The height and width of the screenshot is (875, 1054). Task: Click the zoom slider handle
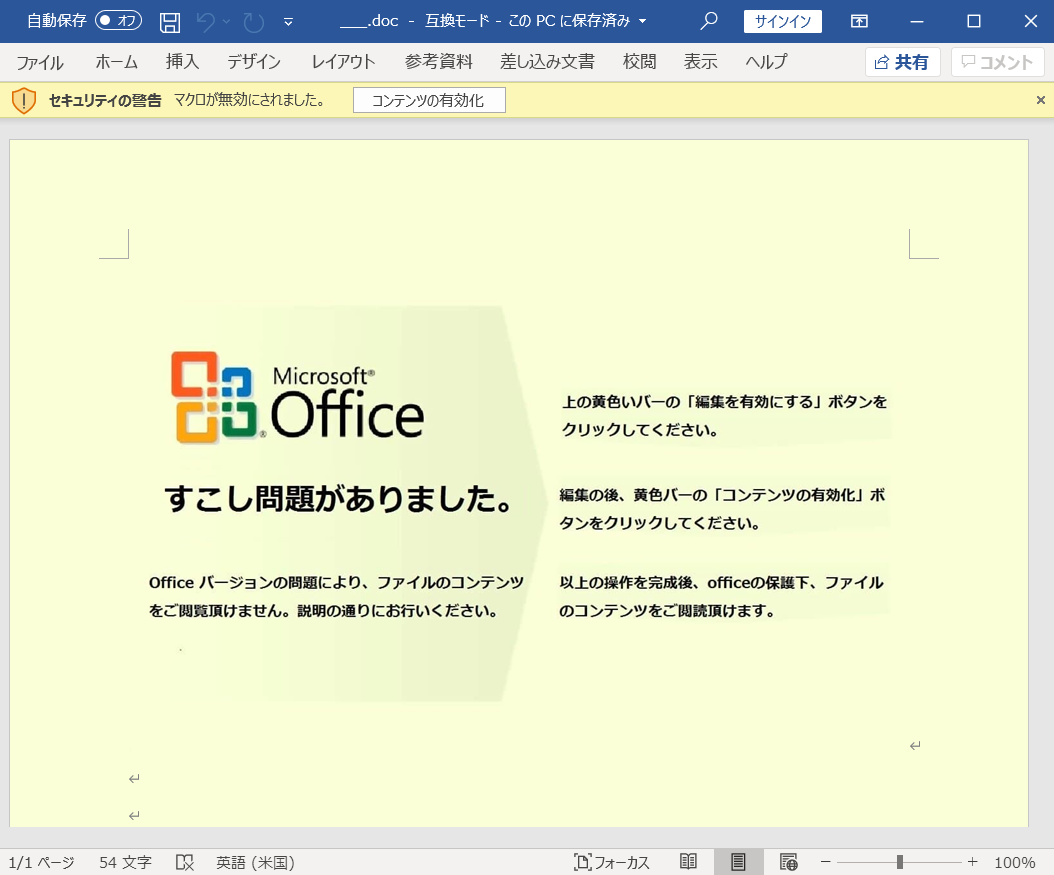coord(900,862)
